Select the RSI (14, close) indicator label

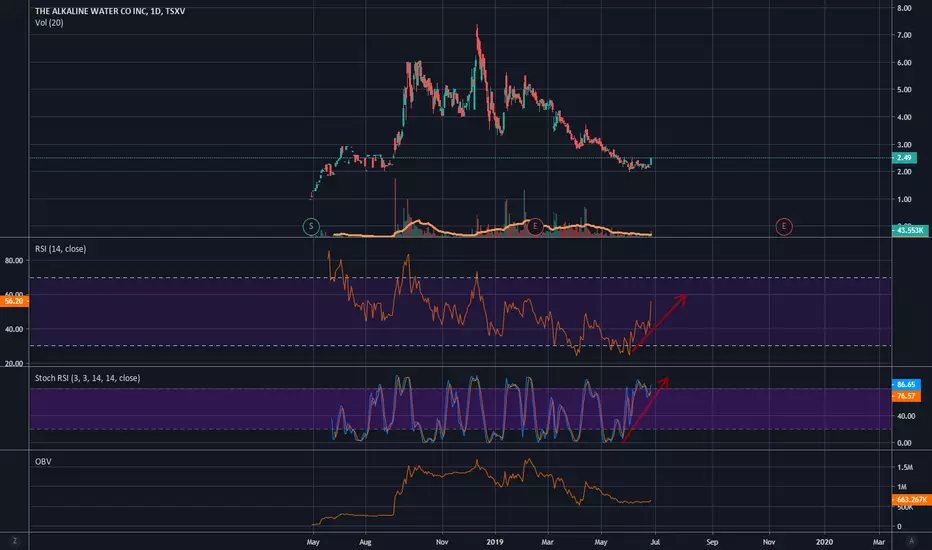point(60,249)
